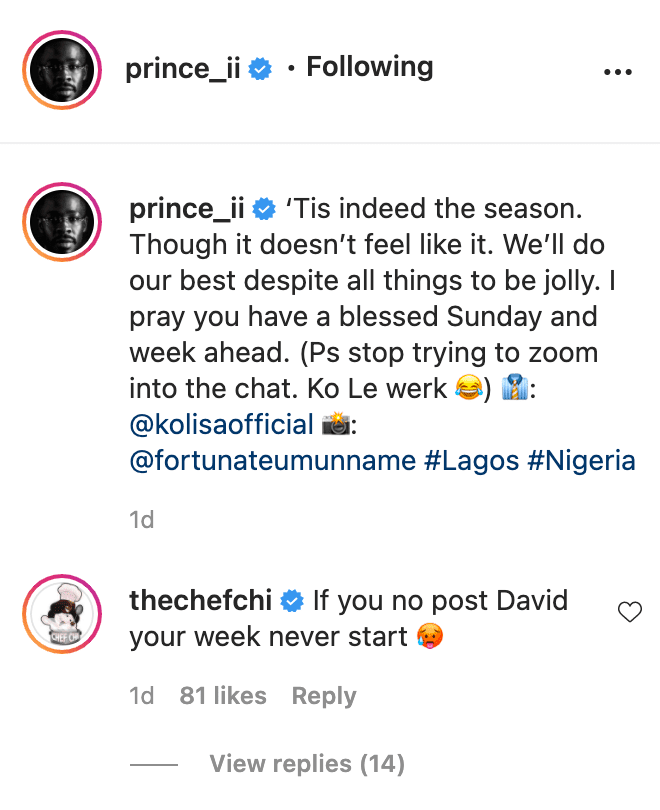Click the 1d timestamp under the caption

click(x=142, y=520)
